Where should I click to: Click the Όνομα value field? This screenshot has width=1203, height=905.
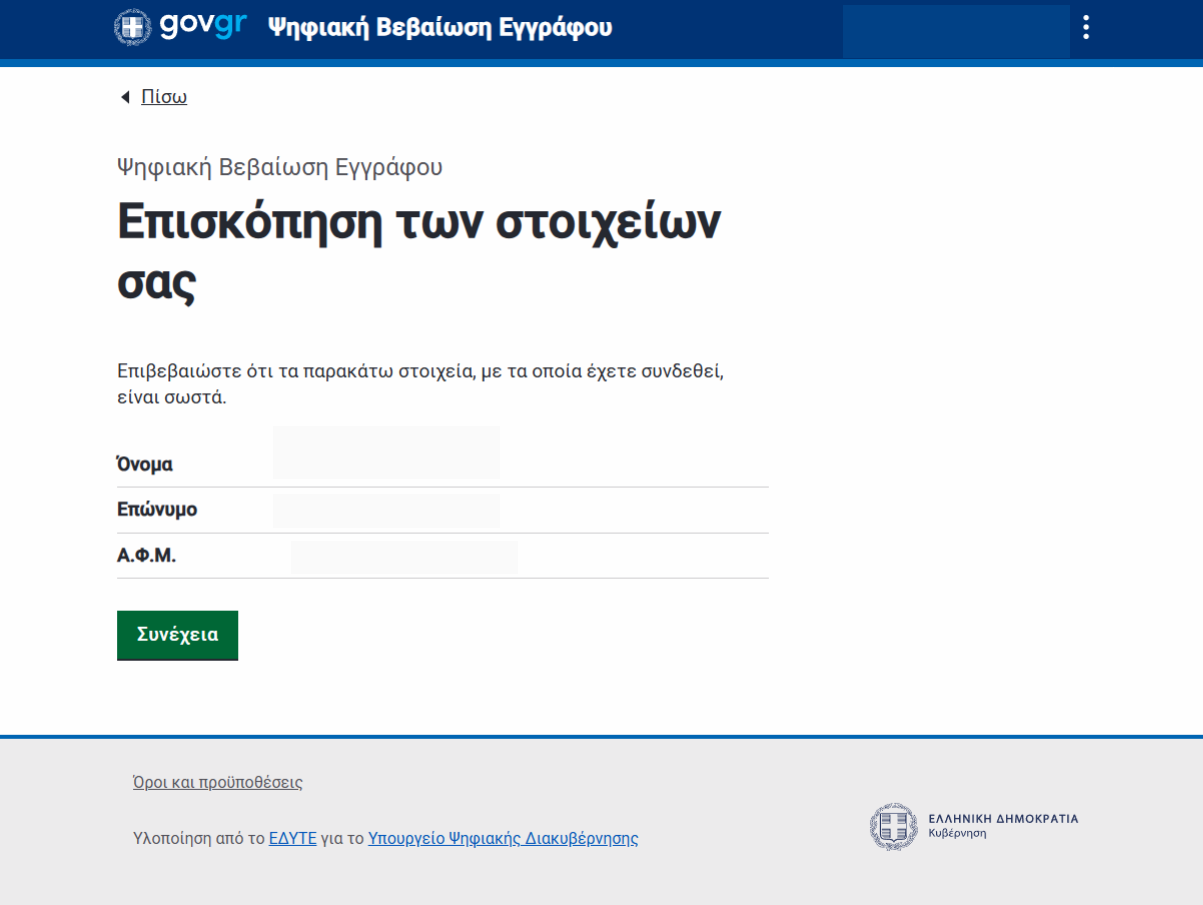point(386,452)
